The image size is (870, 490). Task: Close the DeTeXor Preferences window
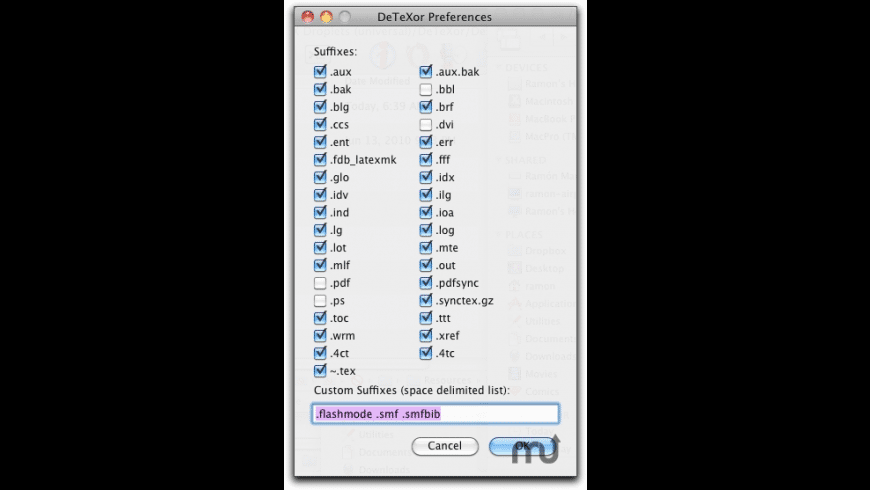click(307, 17)
